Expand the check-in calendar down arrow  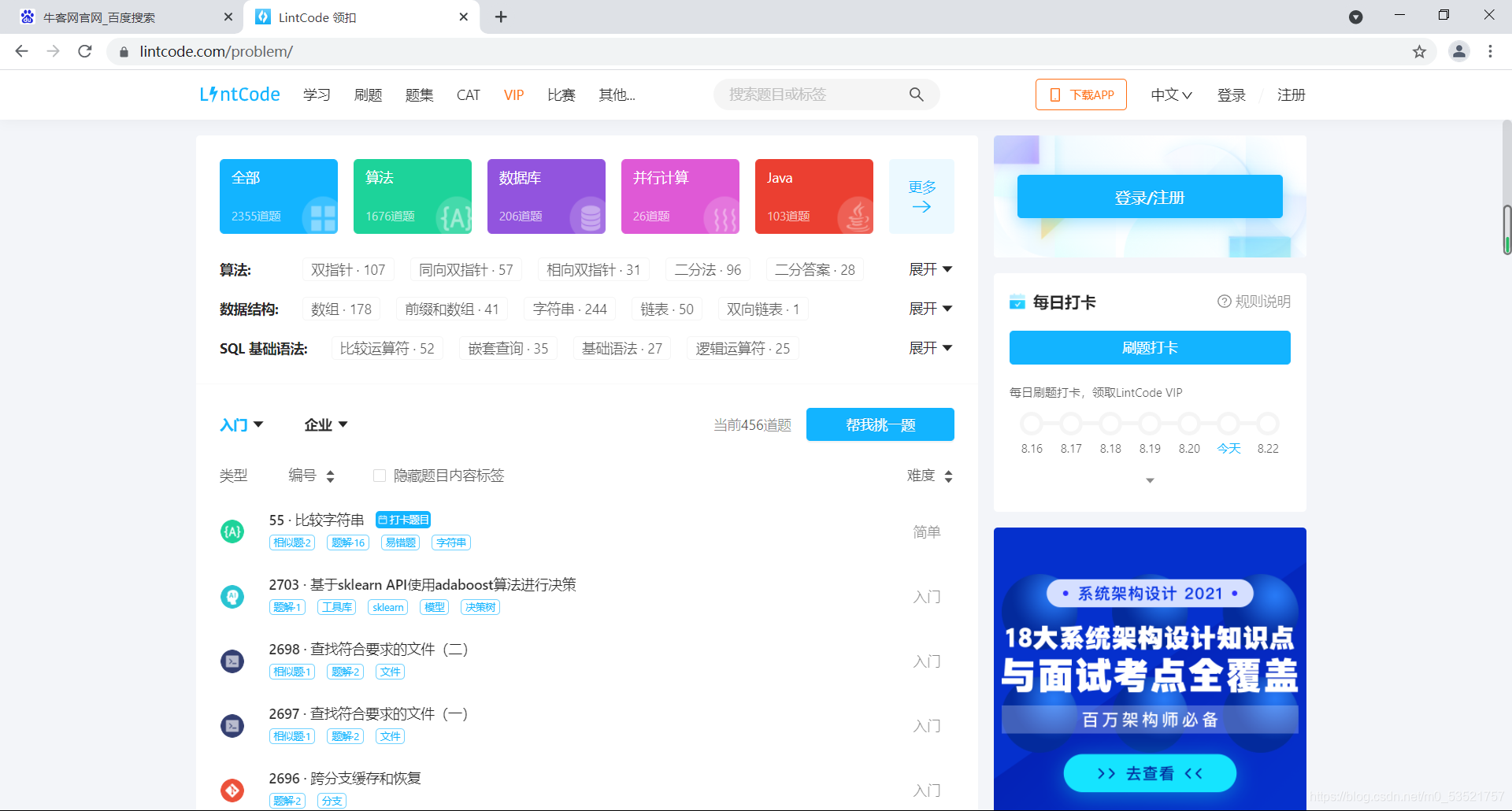(x=1150, y=480)
